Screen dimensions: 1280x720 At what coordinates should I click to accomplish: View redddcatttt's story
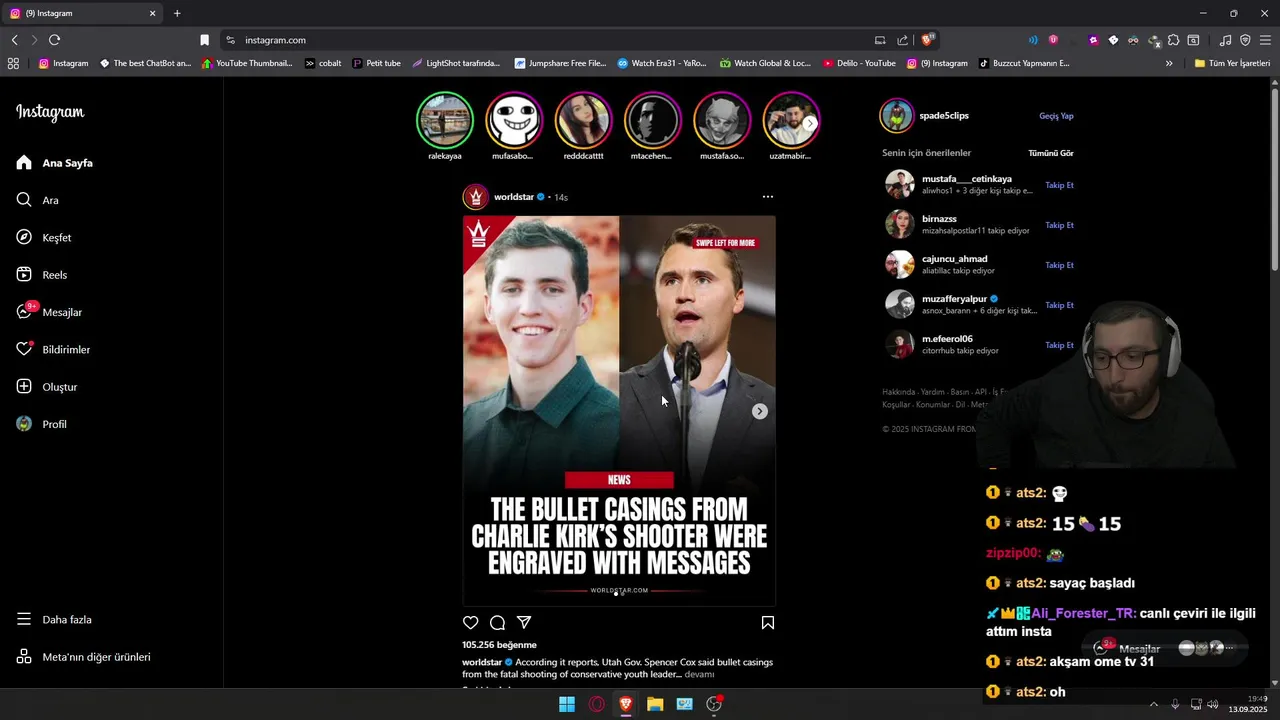tap(583, 120)
